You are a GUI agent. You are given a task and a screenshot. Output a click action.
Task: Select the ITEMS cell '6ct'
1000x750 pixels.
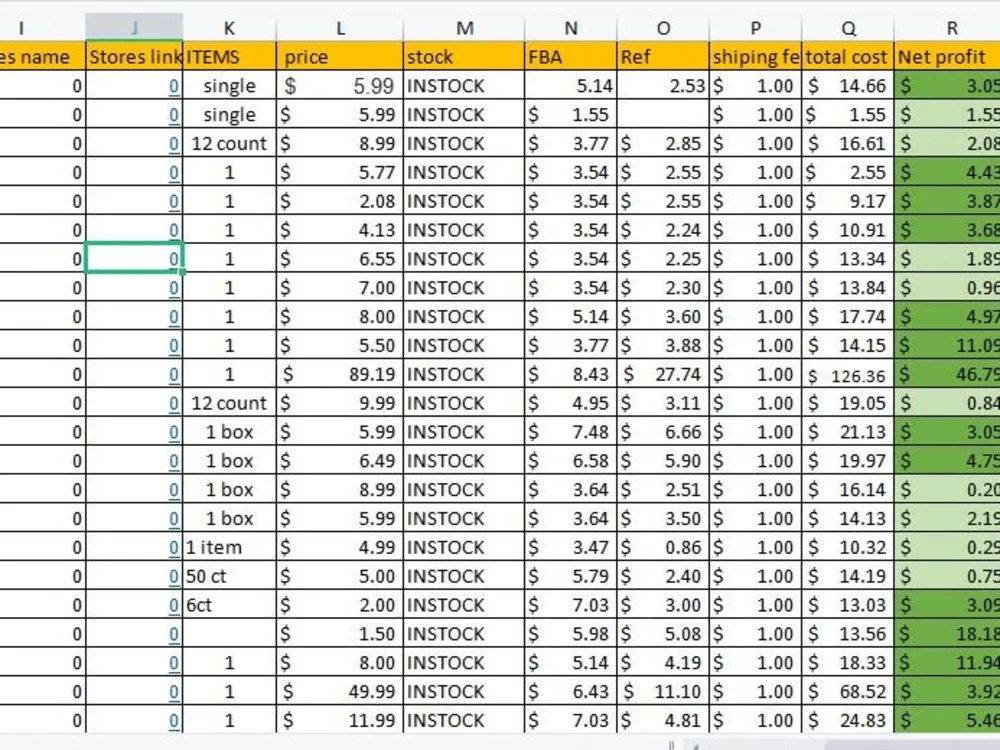[230, 605]
